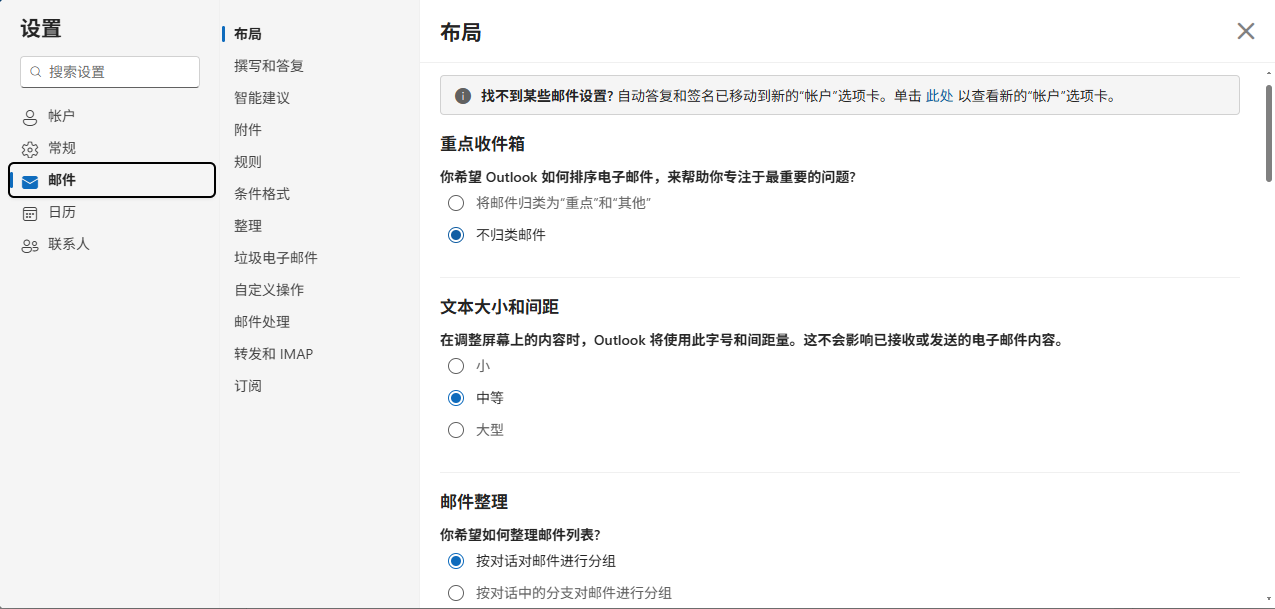This screenshot has height=609, width=1275.
Task: Close the settings dialog with X
Action: click(x=1246, y=31)
